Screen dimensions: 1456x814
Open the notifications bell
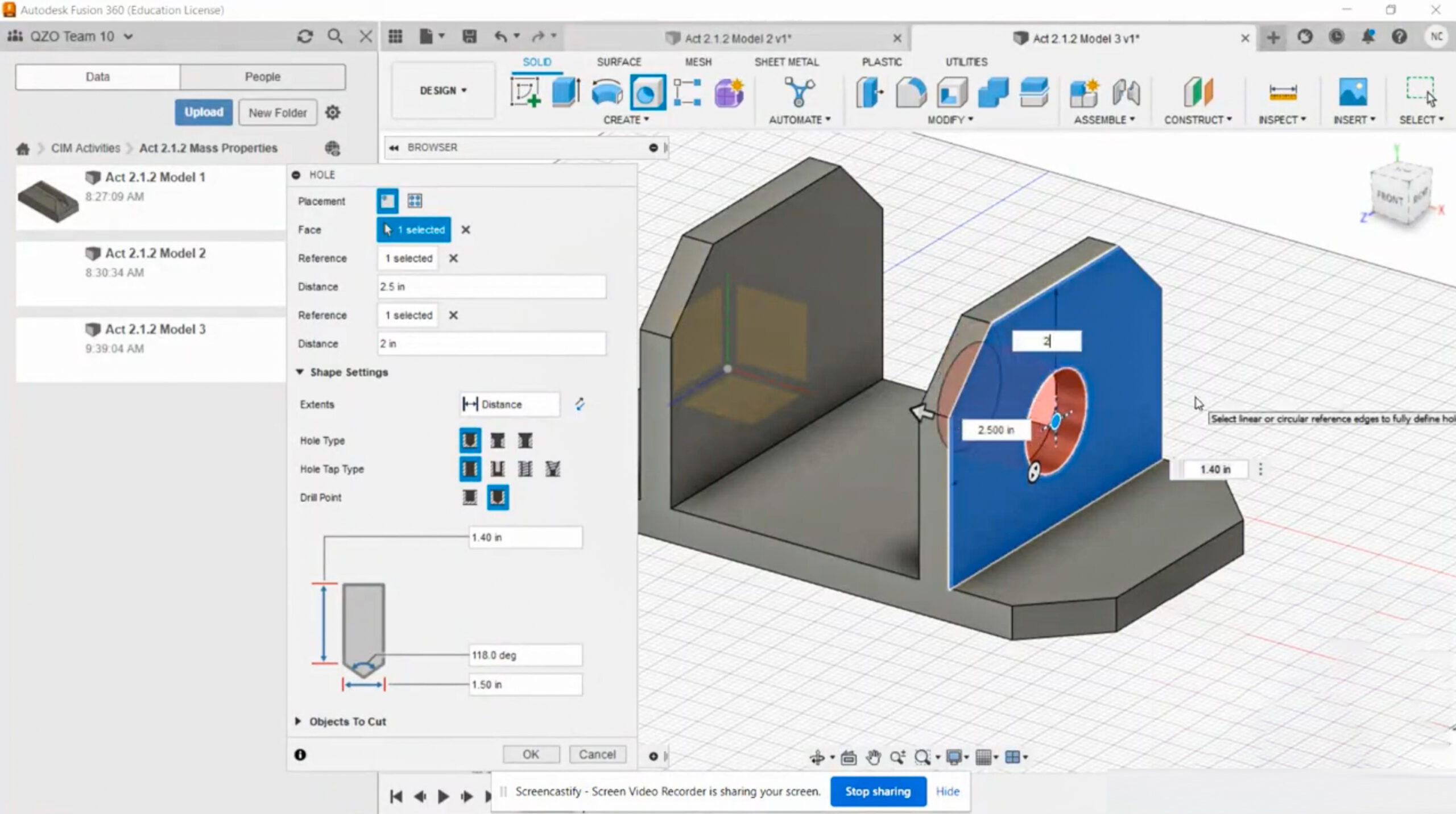(1368, 37)
